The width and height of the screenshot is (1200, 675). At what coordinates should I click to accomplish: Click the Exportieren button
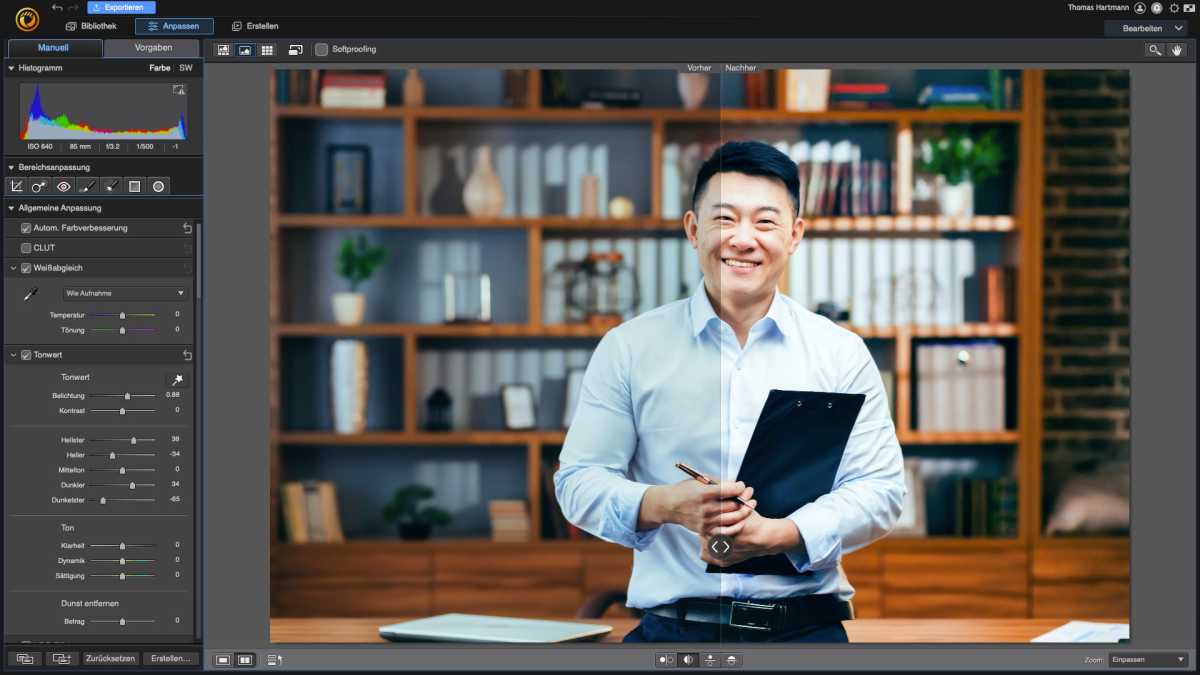click(122, 8)
